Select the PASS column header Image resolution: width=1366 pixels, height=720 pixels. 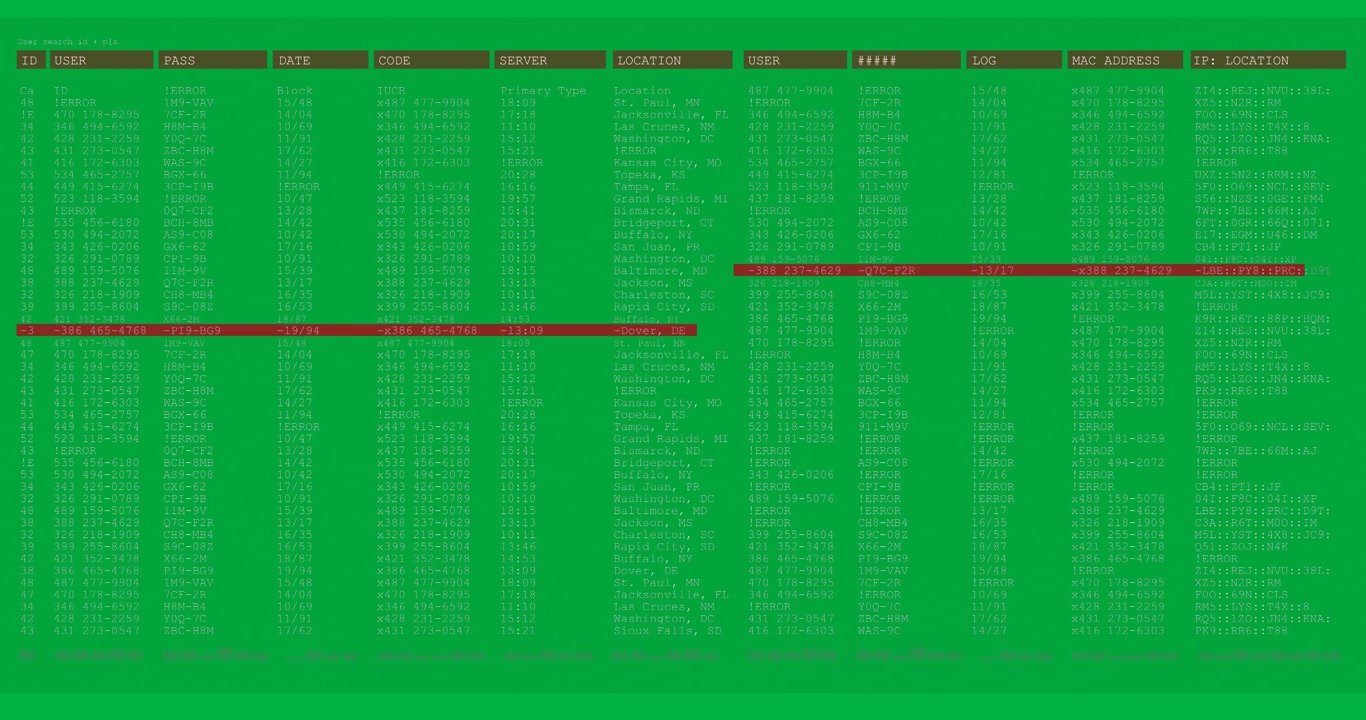pos(213,60)
